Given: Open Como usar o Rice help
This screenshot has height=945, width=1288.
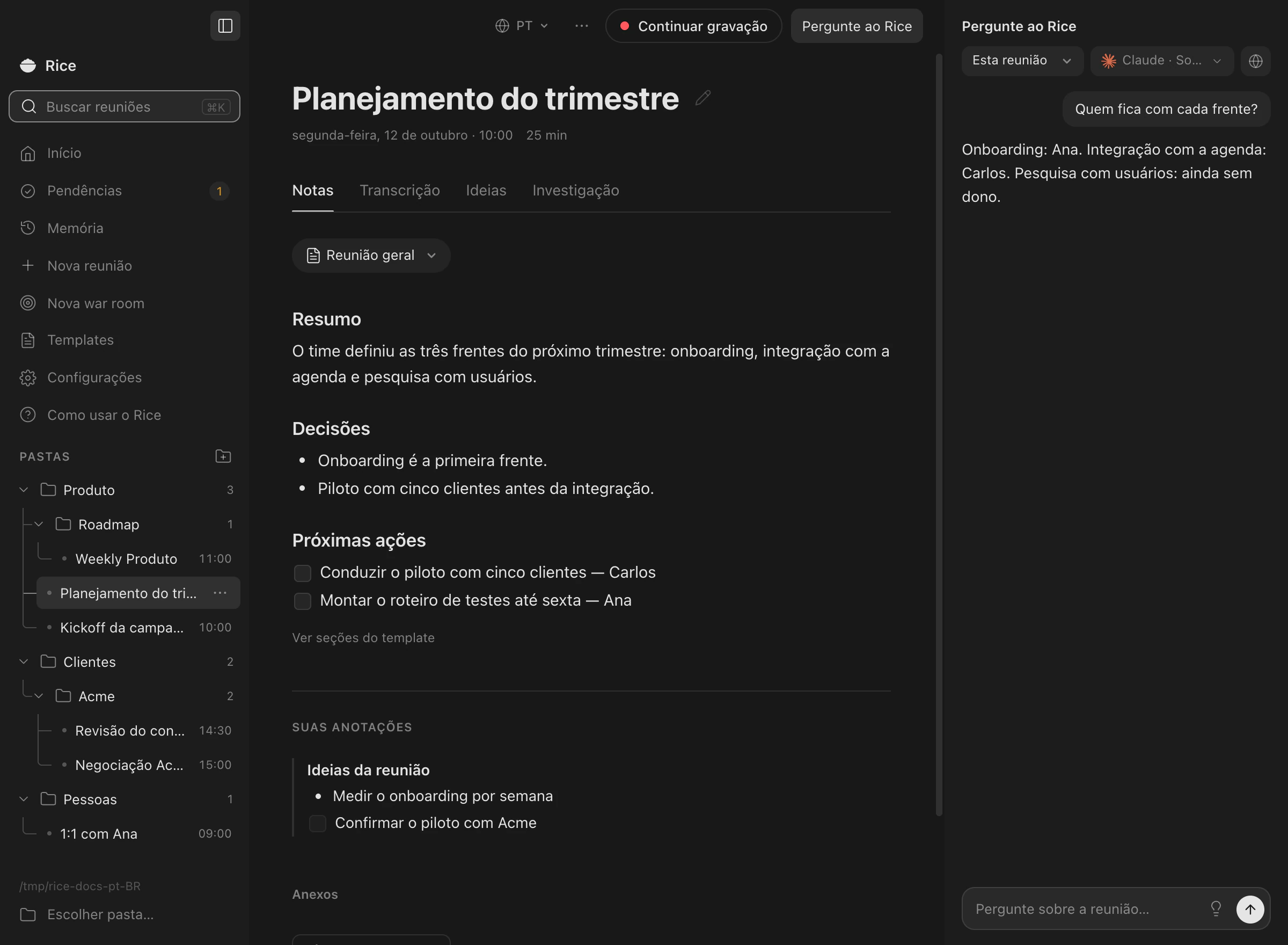Looking at the screenshot, I should pos(125,415).
